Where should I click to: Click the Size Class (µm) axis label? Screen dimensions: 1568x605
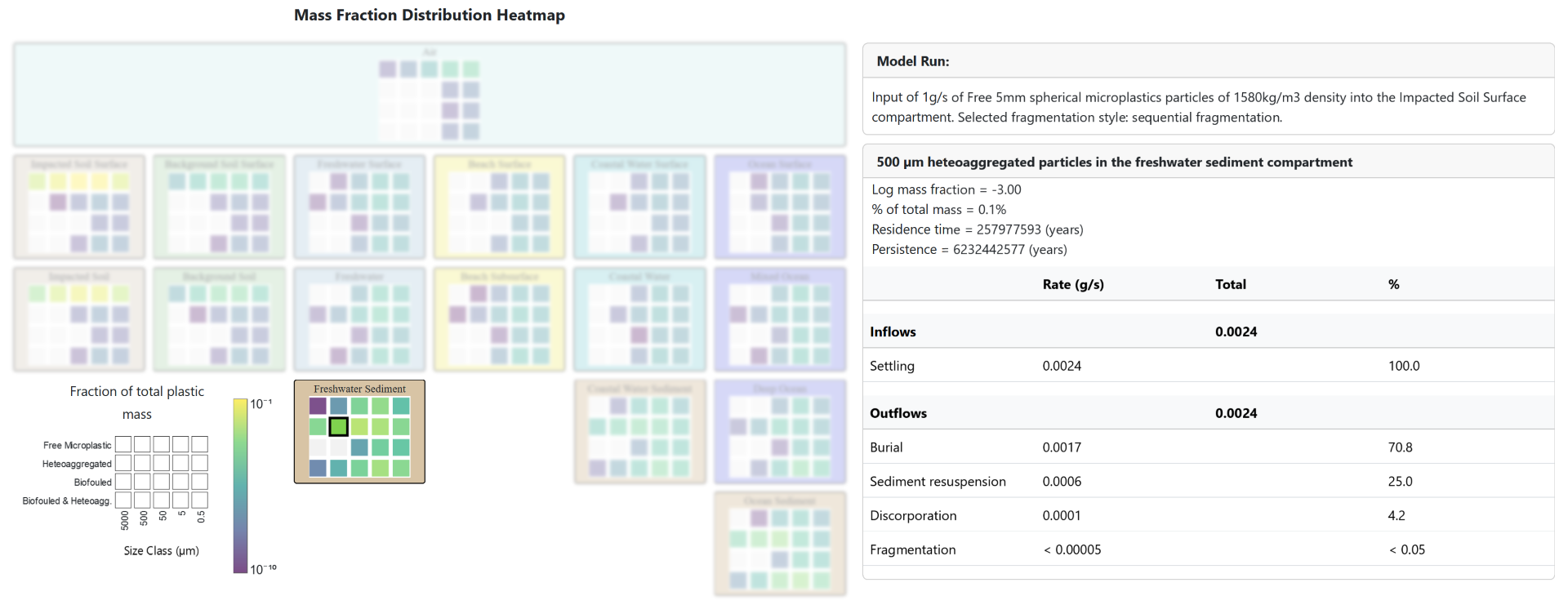162,551
